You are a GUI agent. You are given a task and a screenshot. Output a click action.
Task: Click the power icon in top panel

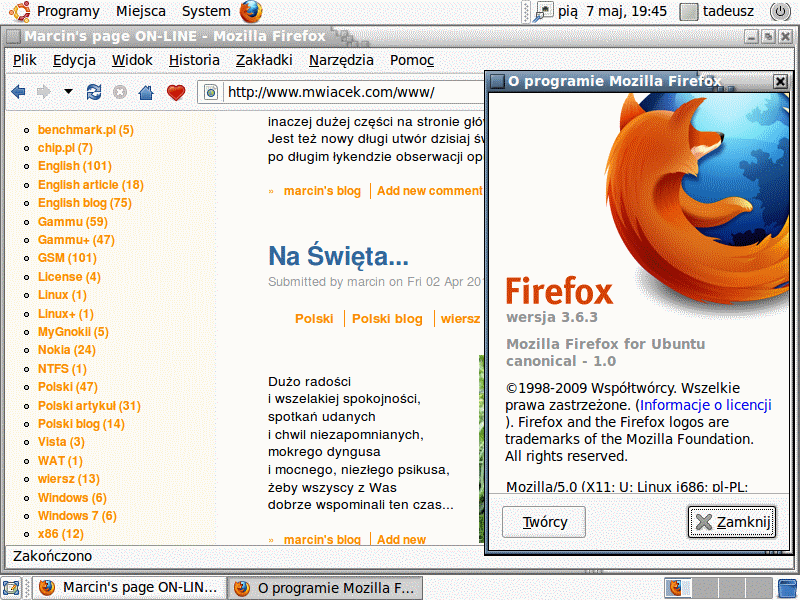click(780, 12)
